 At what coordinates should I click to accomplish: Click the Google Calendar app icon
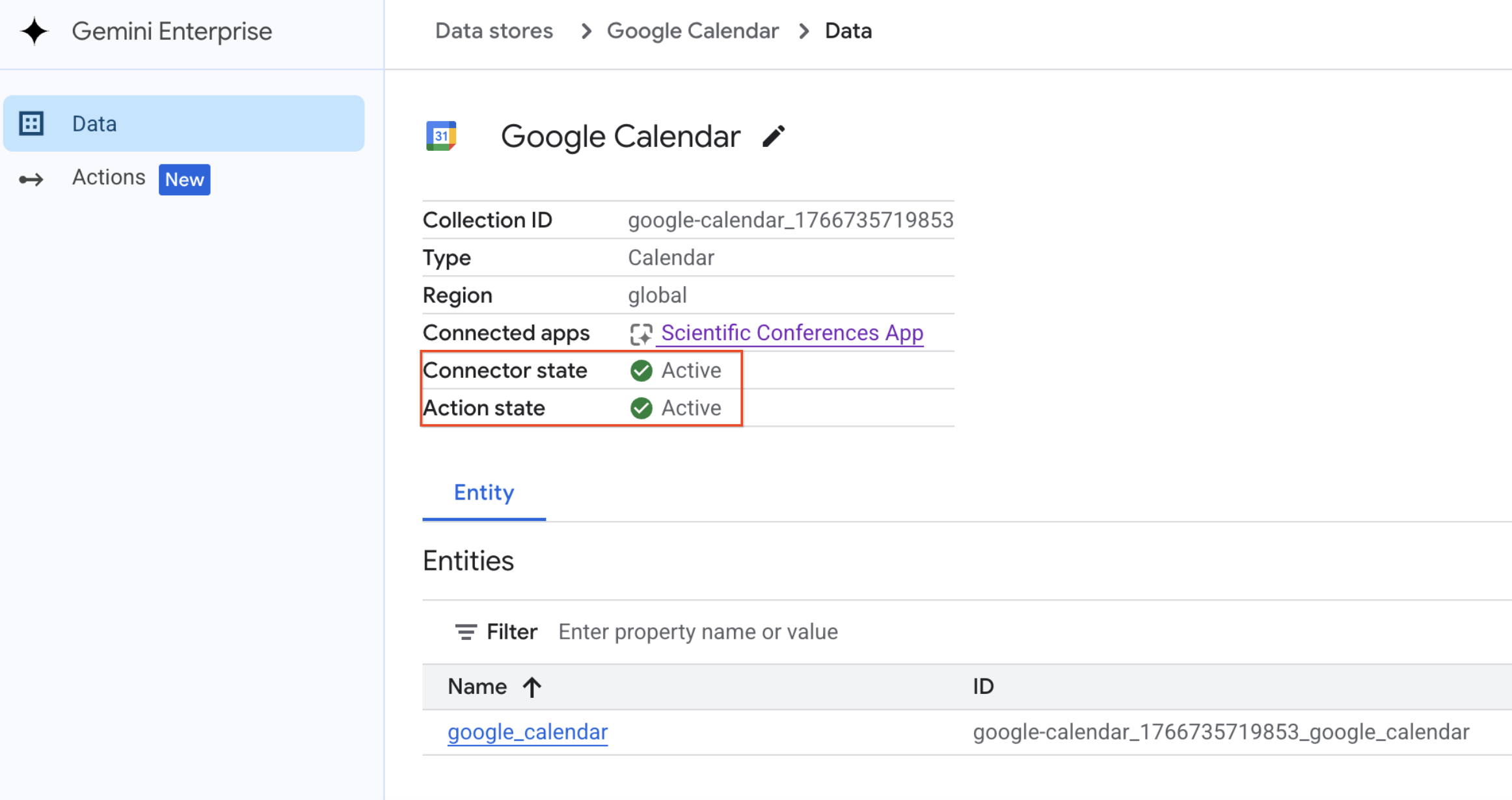pyautogui.click(x=442, y=135)
